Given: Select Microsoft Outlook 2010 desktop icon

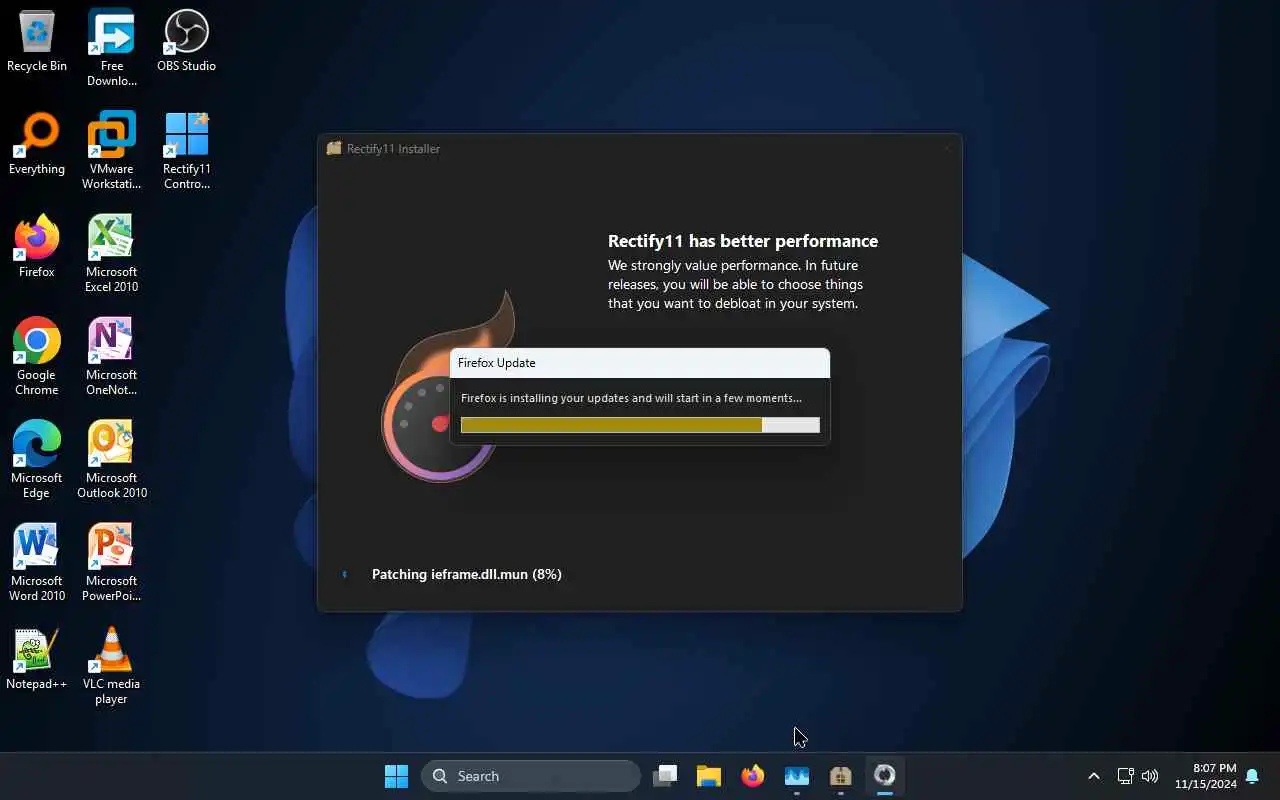Looking at the screenshot, I should tap(111, 460).
